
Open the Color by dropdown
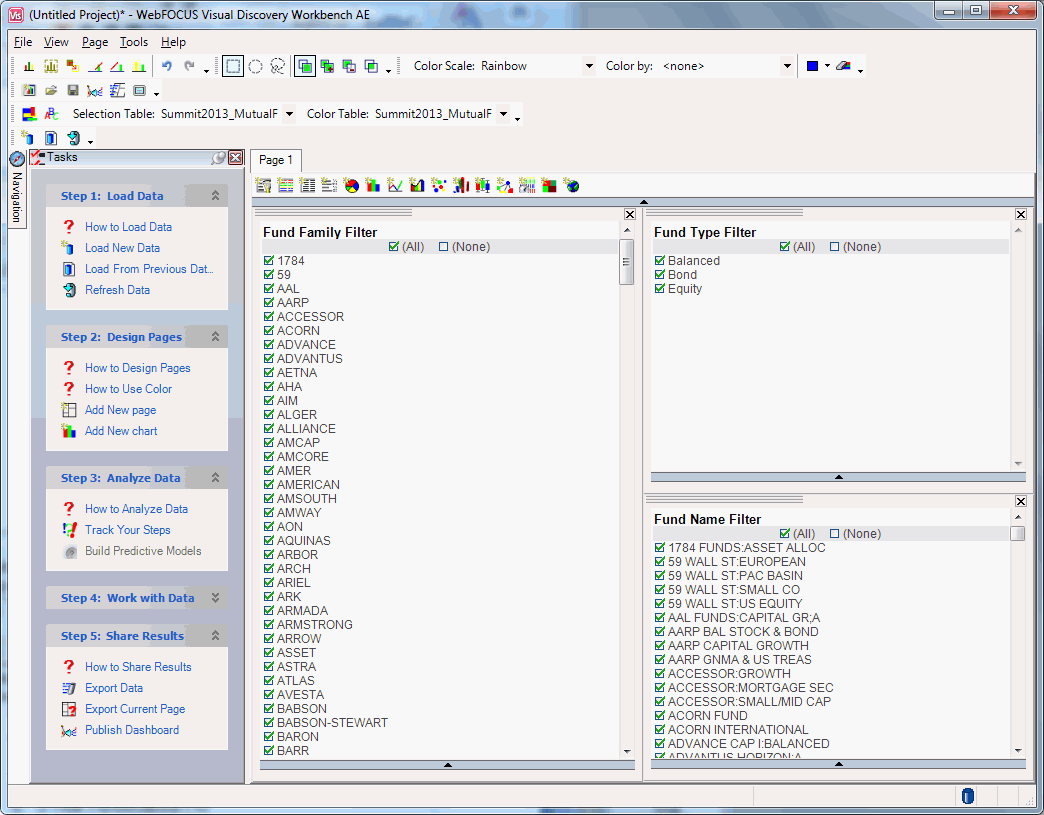click(787, 66)
